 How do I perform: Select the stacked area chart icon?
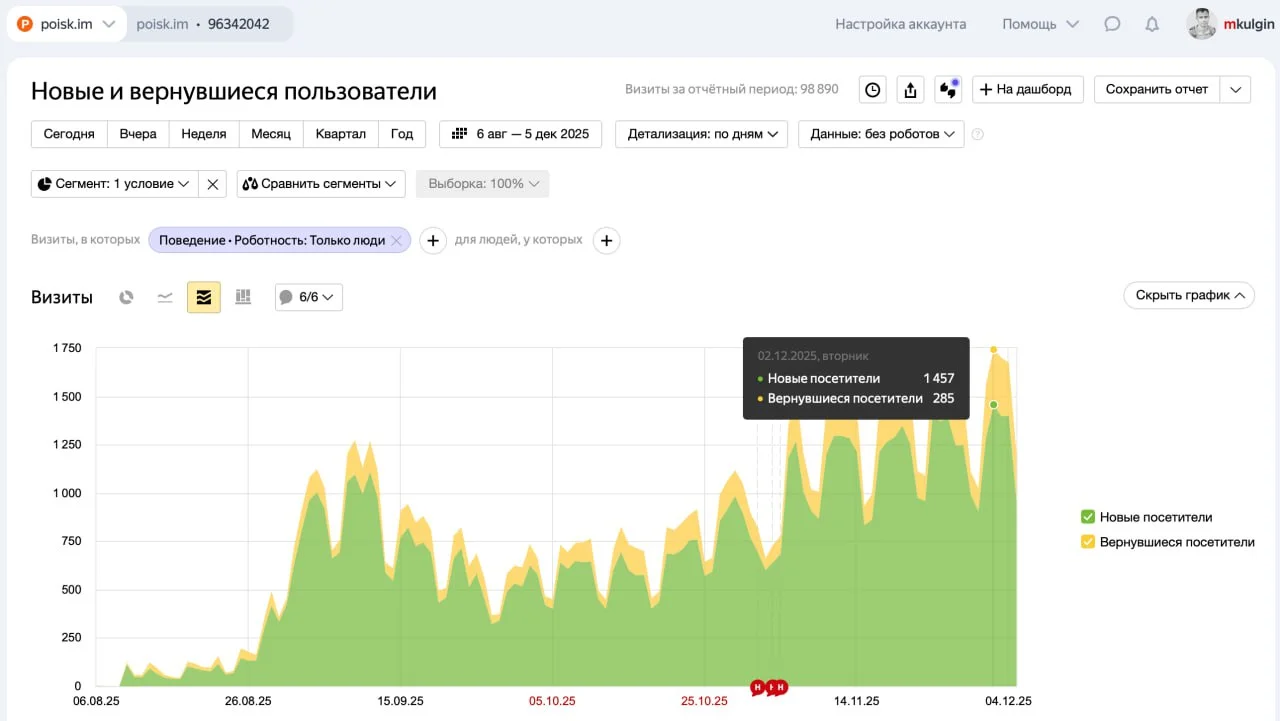[204, 297]
